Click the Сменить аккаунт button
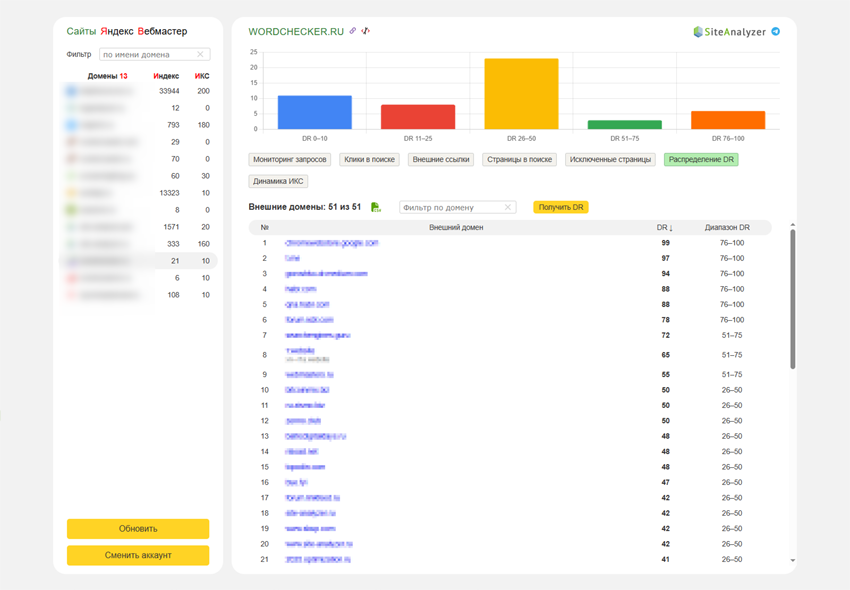Image resolution: width=850 pixels, height=590 pixels. click(138, 555)
